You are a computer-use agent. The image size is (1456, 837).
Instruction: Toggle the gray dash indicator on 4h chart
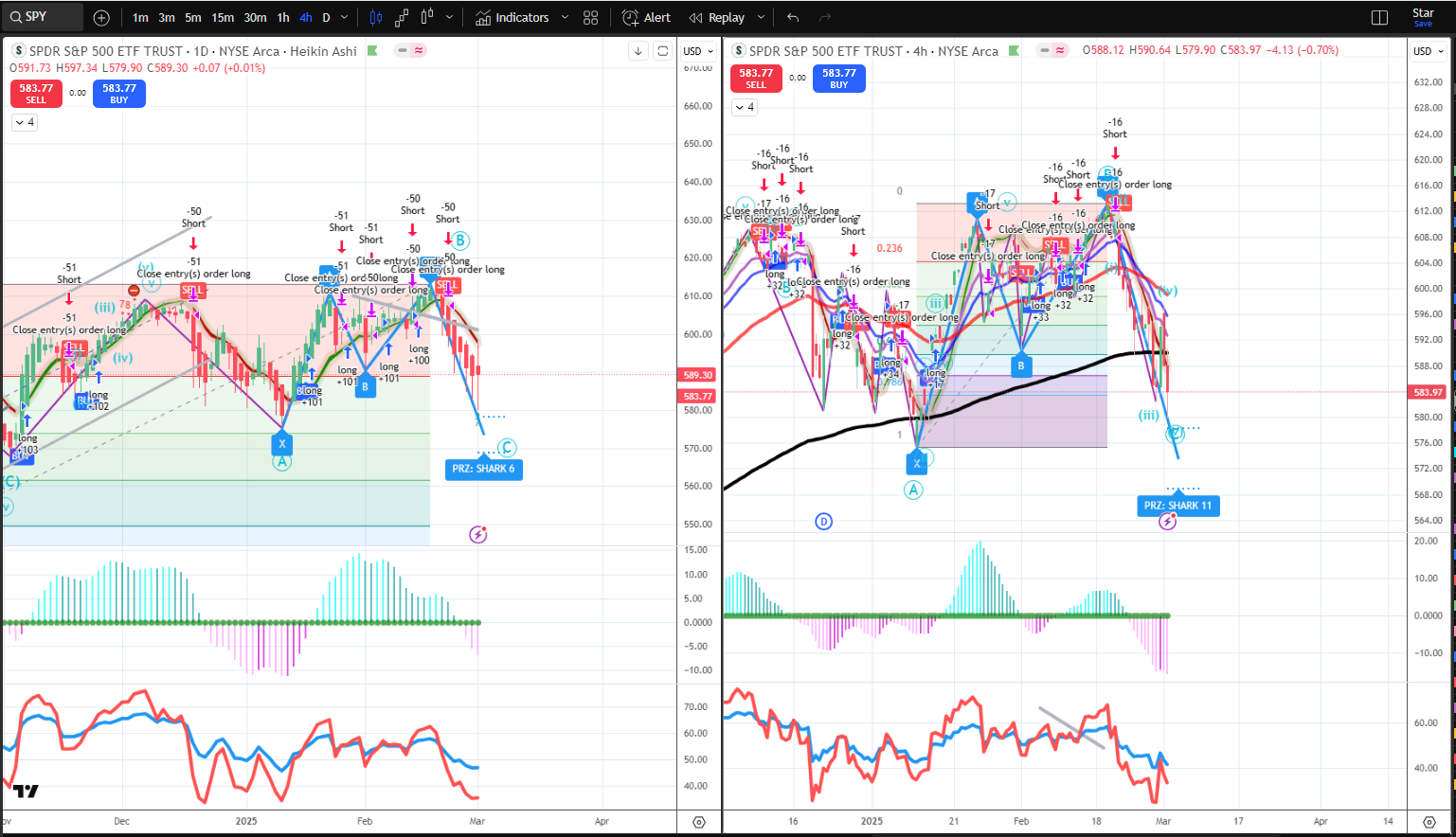tap(1045, 50)
